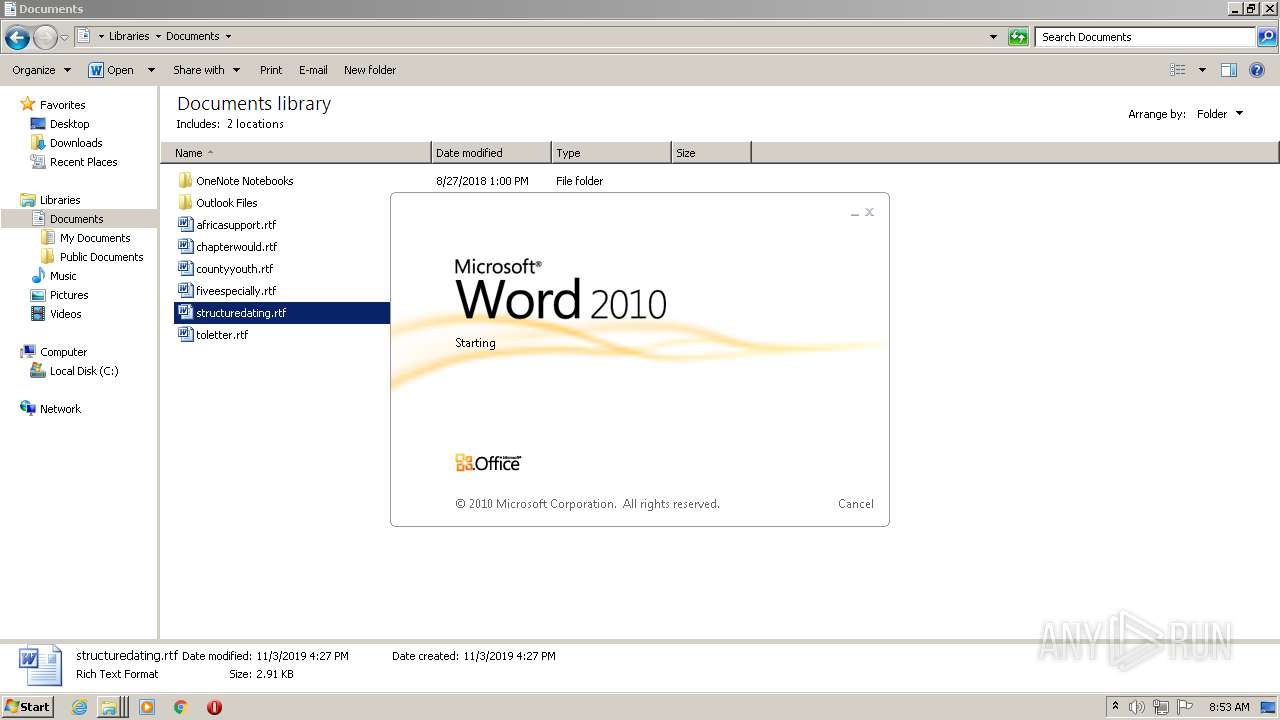The width and height of the screenshot is (1280, 720).
Task: Open Internet Explorer from the taskbar
Action: click(80, 707)
